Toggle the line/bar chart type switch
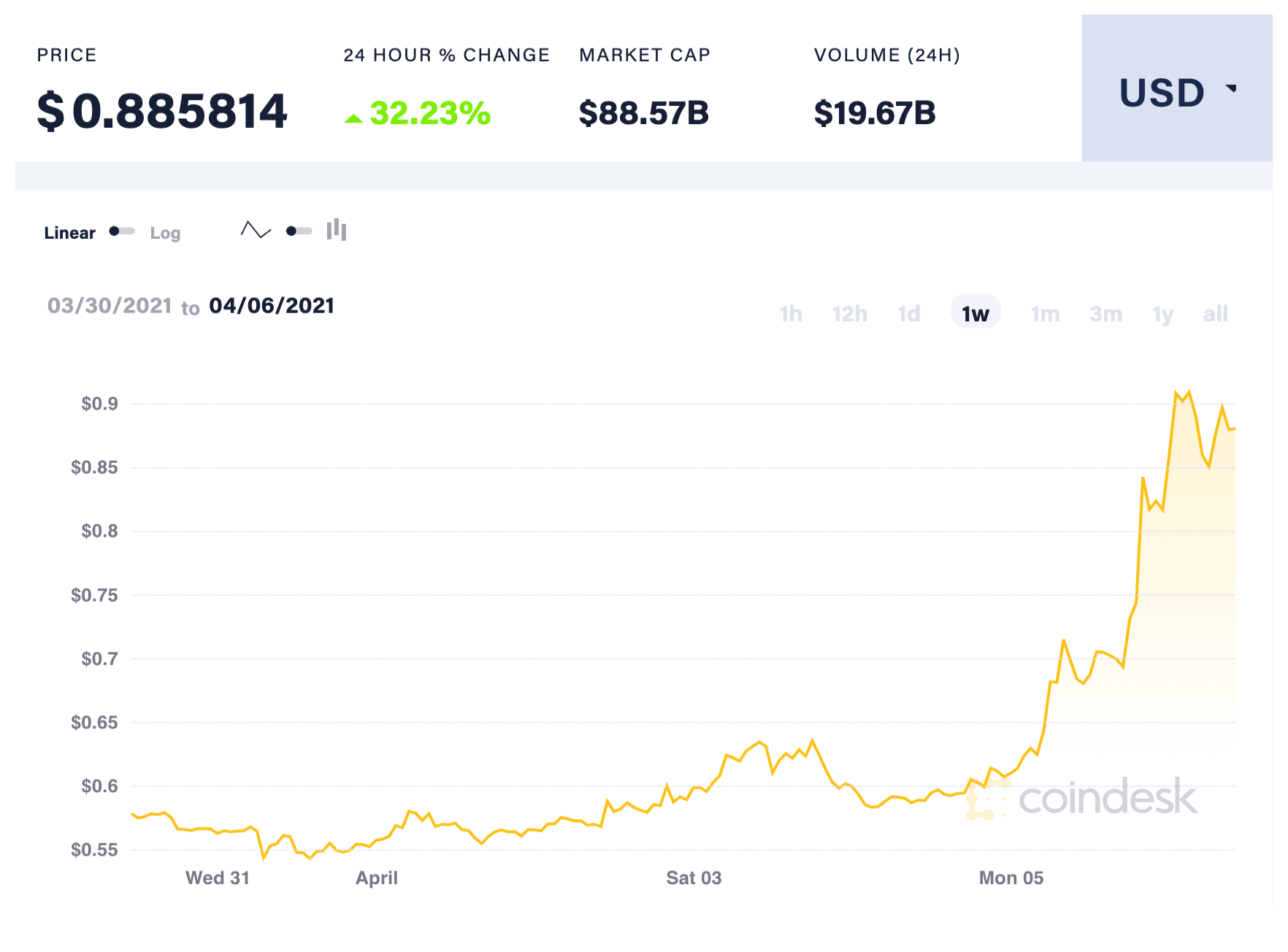 point(299,231)
